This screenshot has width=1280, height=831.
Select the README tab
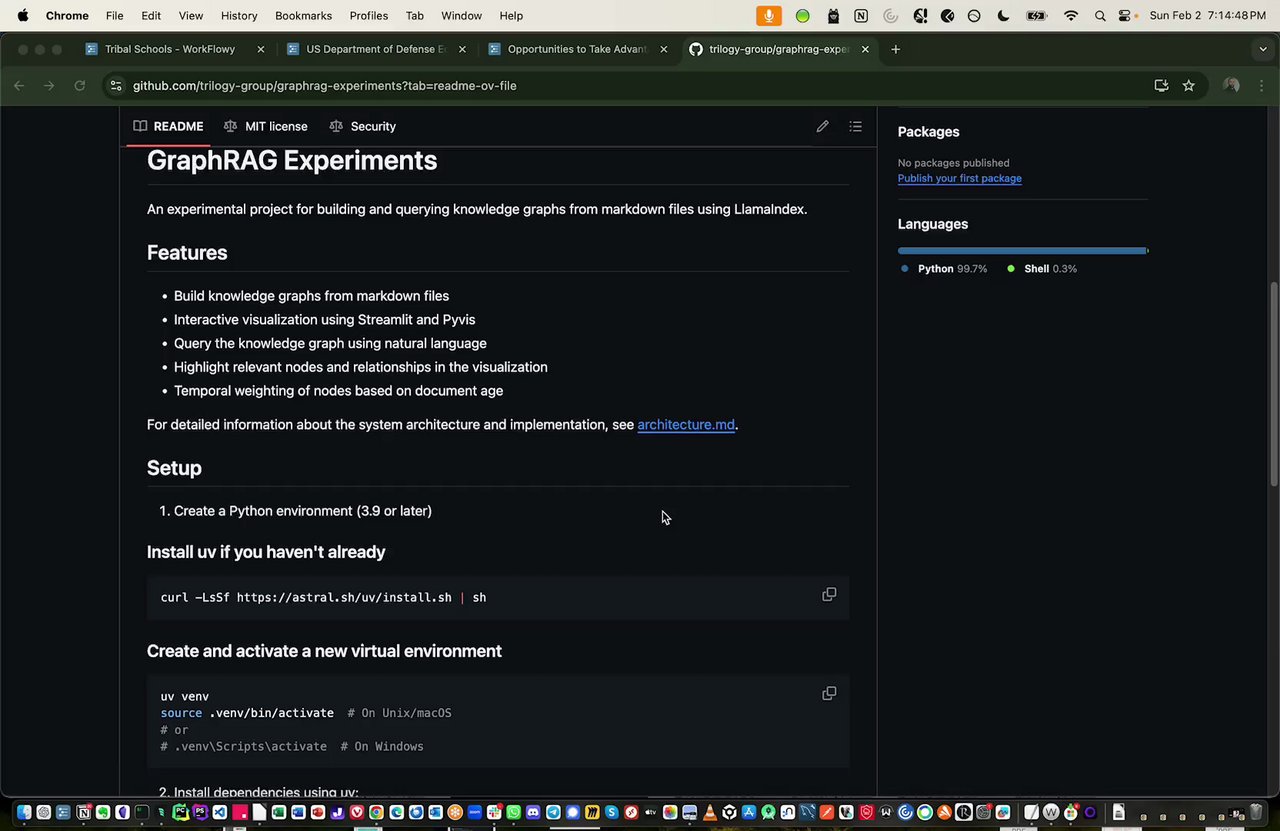click(x=168, y=126)
